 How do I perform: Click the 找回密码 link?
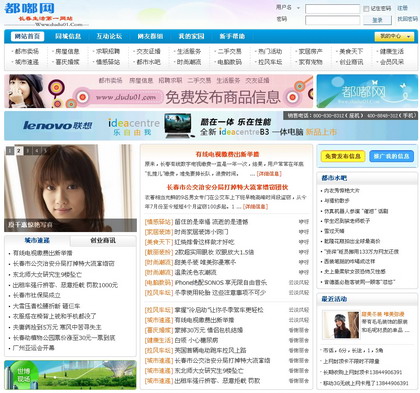click(x=408, y=19)
